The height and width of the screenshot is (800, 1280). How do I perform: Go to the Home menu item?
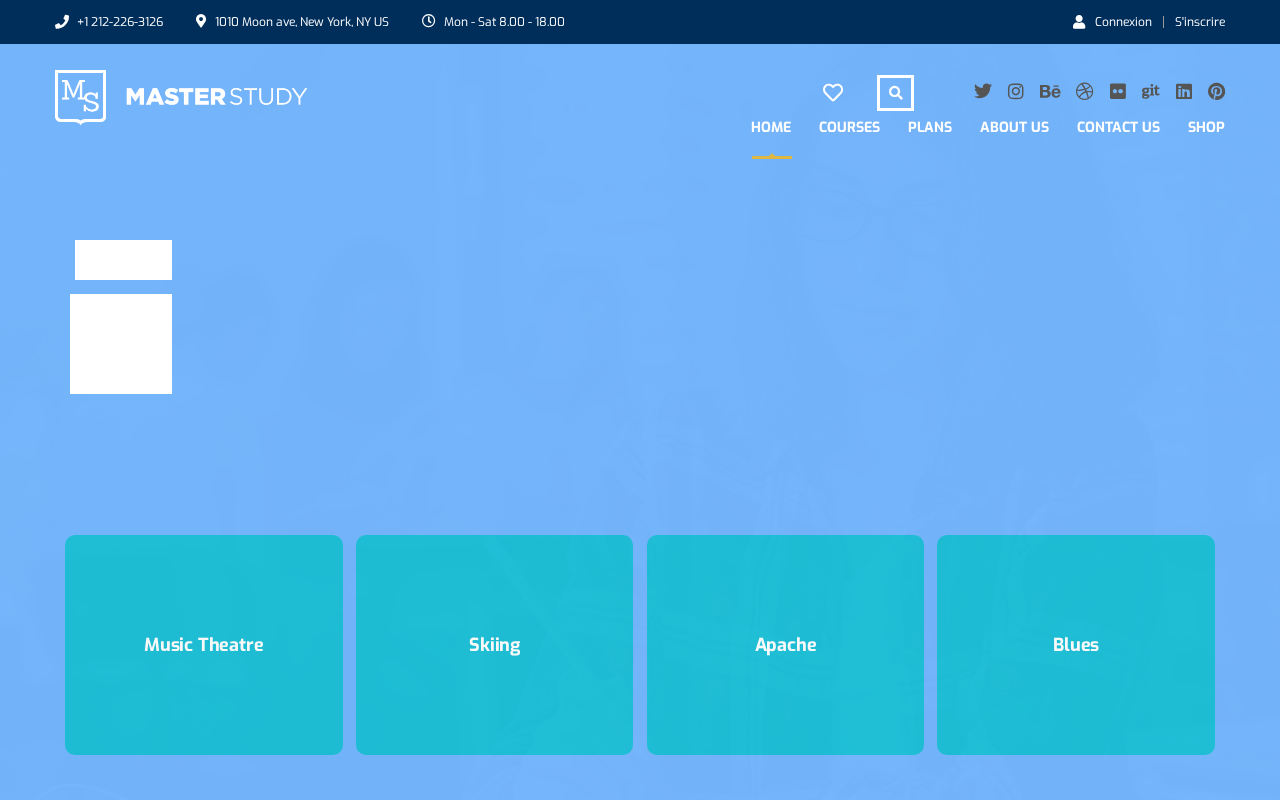tap(771, 127)
